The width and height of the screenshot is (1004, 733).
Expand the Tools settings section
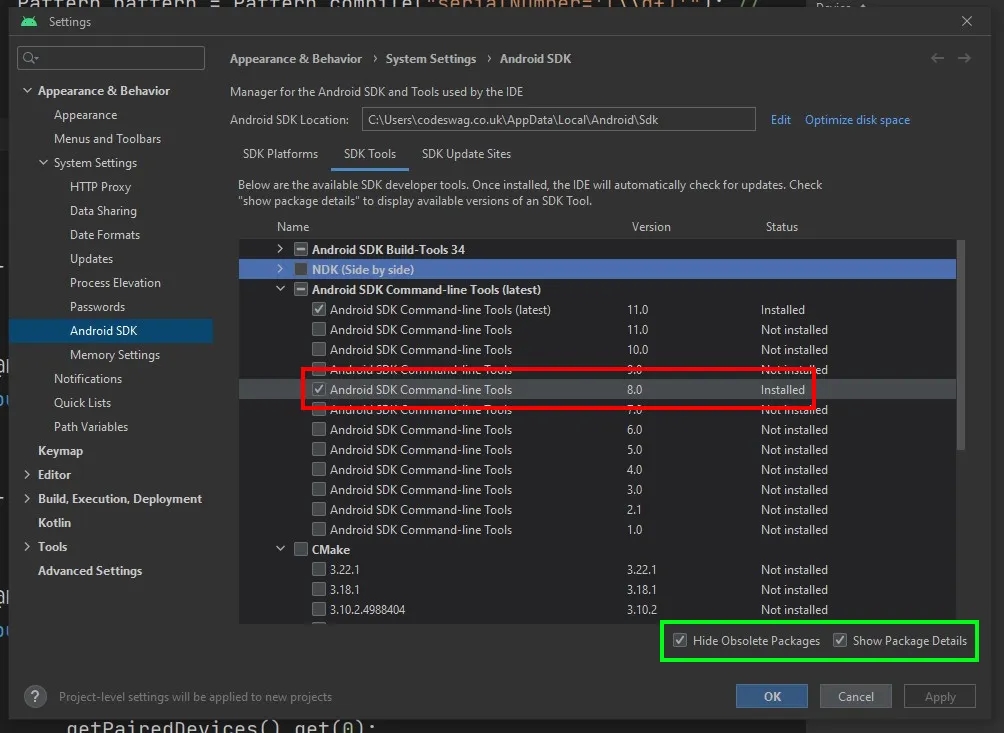(27, 546)
